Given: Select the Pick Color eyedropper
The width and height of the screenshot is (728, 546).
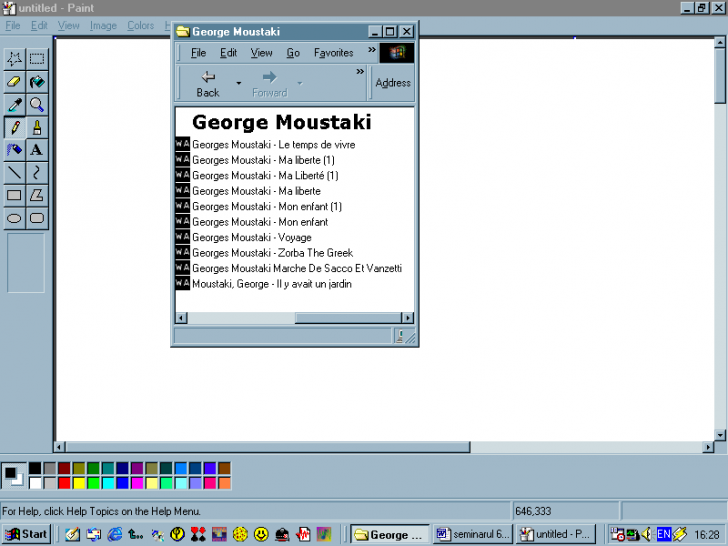Looking at the screenshot, I should coord(14,104).
